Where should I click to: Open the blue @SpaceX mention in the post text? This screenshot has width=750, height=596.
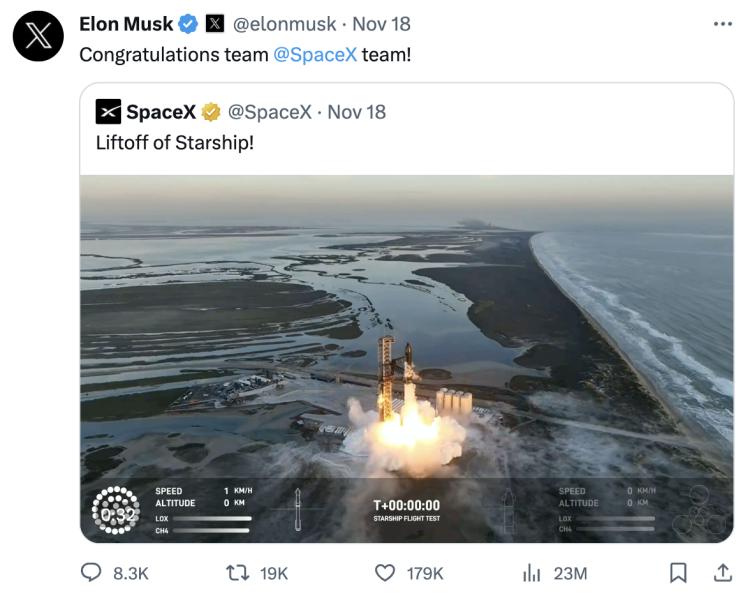[315, 54]
